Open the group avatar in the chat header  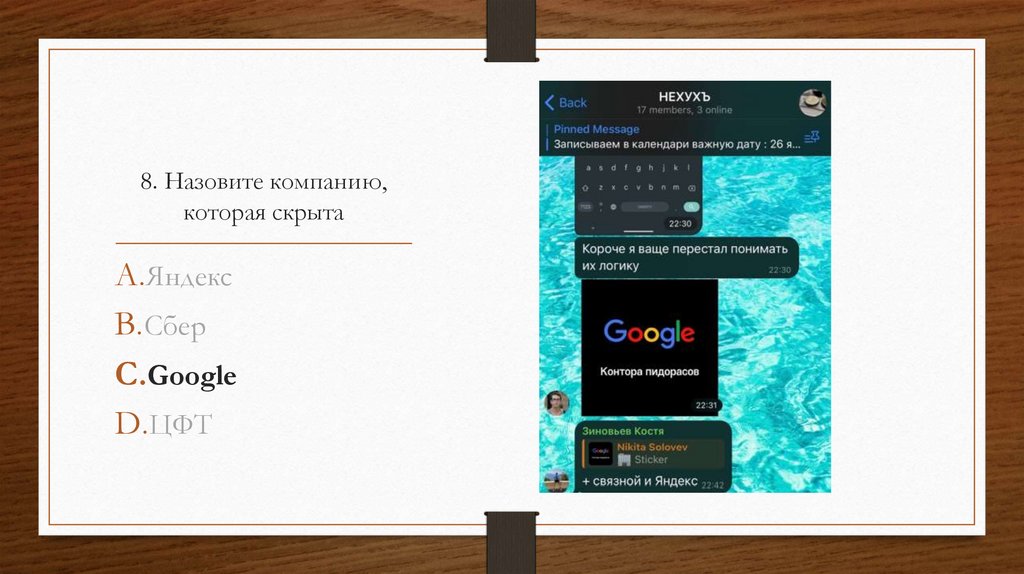pos(812,103)
